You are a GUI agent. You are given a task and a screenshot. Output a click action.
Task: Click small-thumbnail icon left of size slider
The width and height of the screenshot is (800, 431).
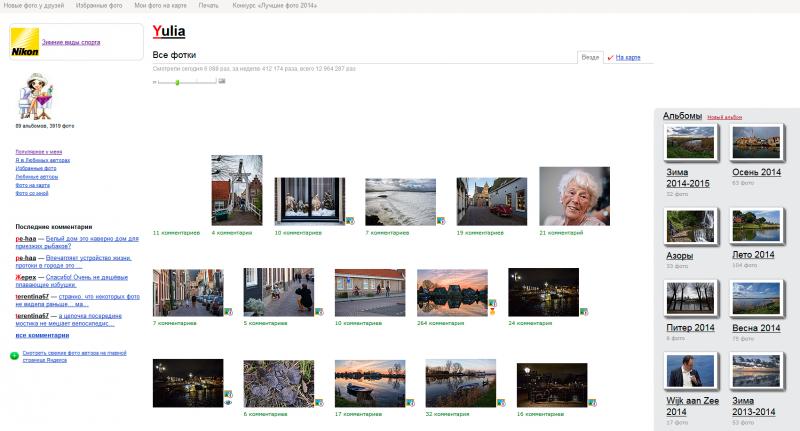[x=155, y=82]
